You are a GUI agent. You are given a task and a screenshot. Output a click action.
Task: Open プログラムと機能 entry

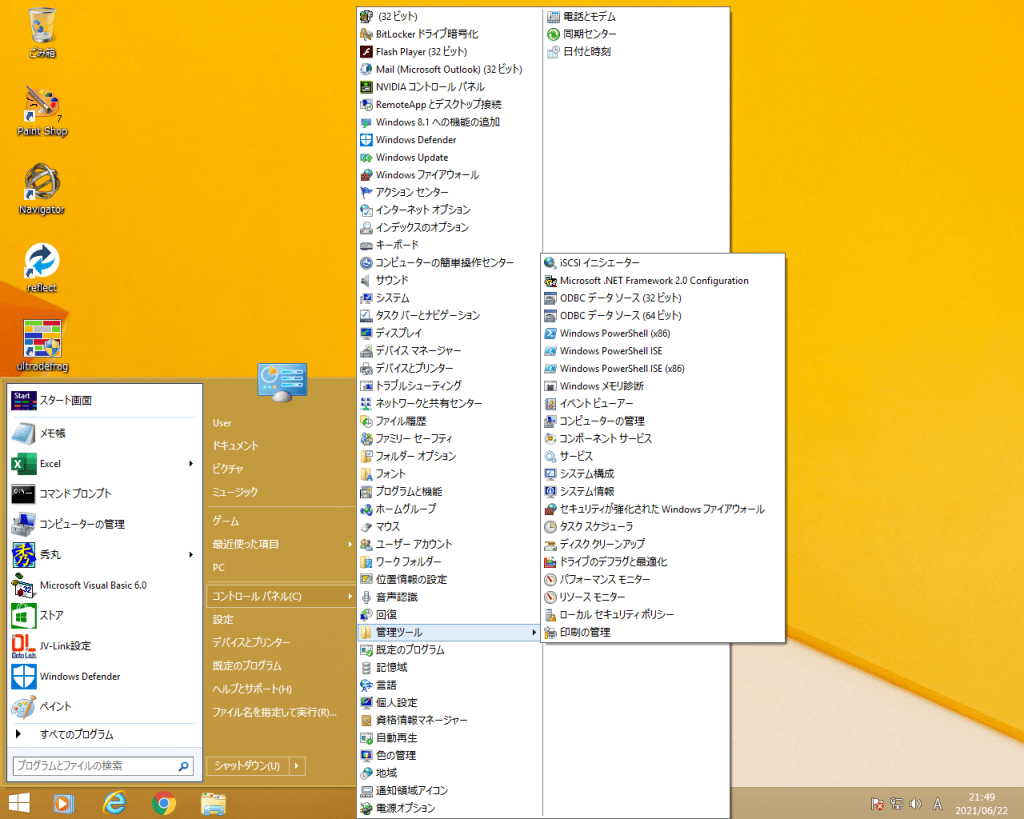(449, 491)
